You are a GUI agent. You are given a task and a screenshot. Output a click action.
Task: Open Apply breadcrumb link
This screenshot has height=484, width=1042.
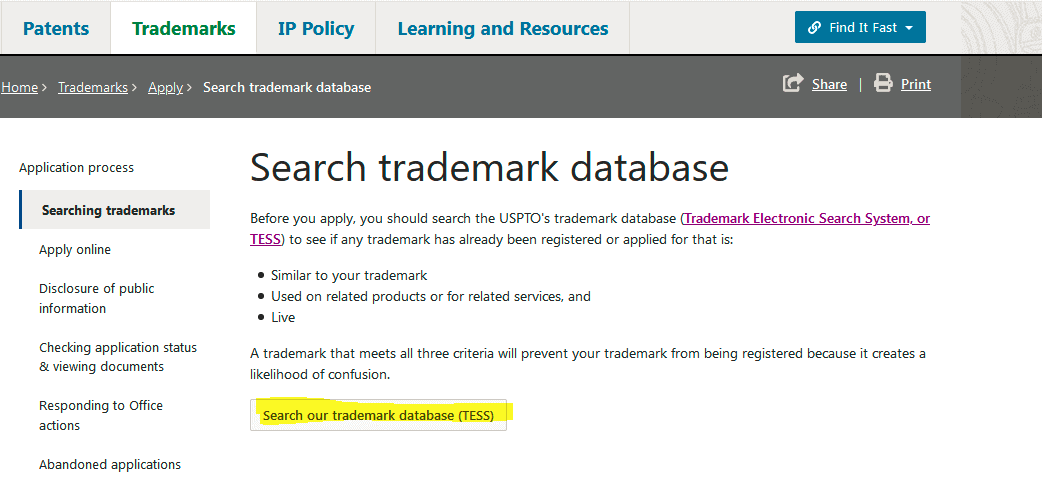[165, 87]
